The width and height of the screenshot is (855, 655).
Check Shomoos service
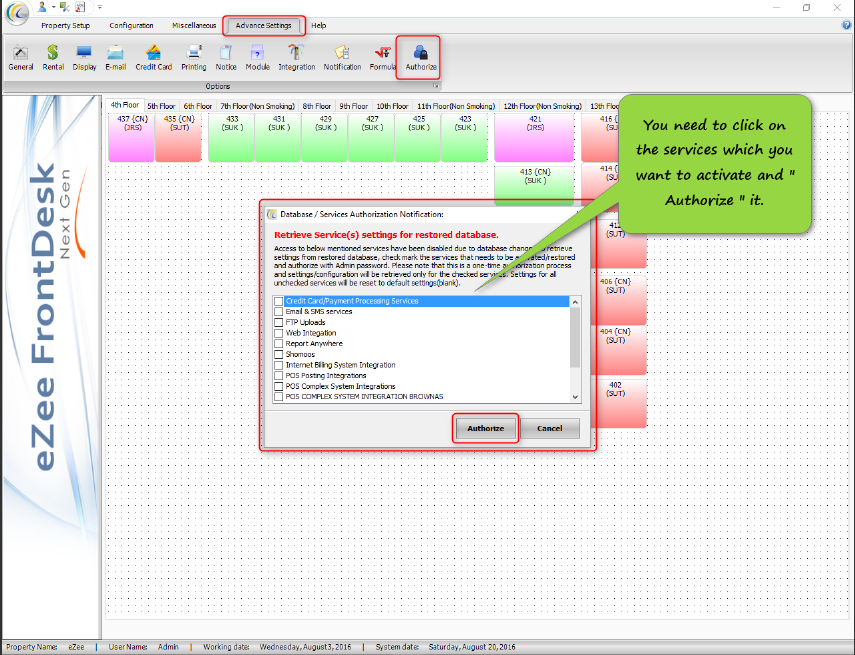279,354
